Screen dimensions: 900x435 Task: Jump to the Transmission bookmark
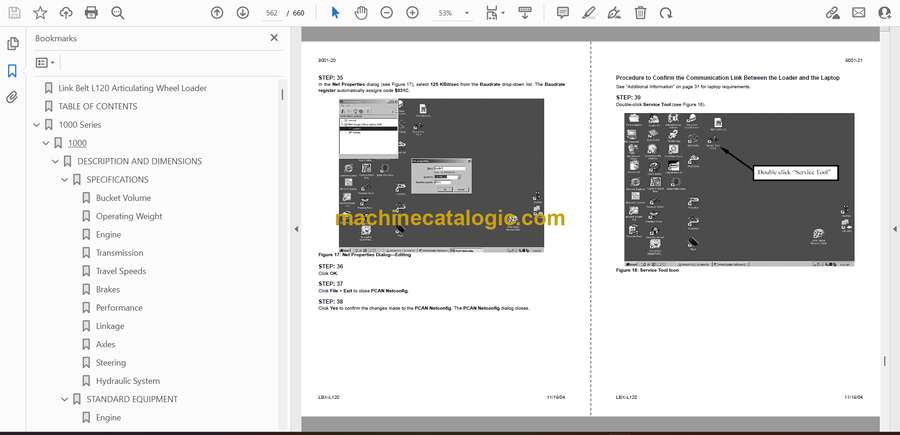(x=119, y=253)
